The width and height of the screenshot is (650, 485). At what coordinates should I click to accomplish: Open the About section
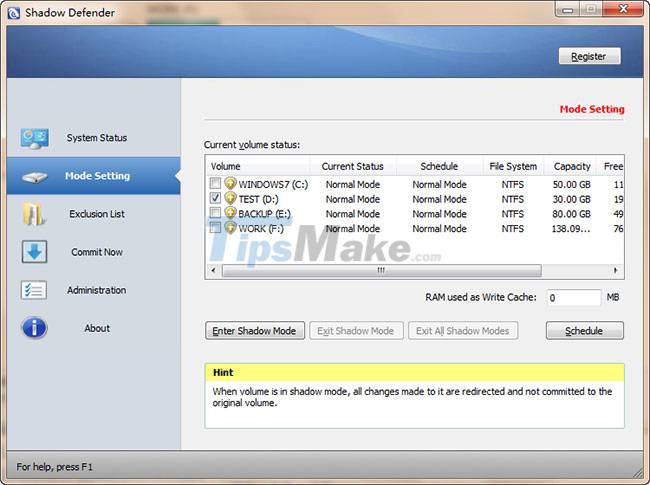tap(94, 328)
